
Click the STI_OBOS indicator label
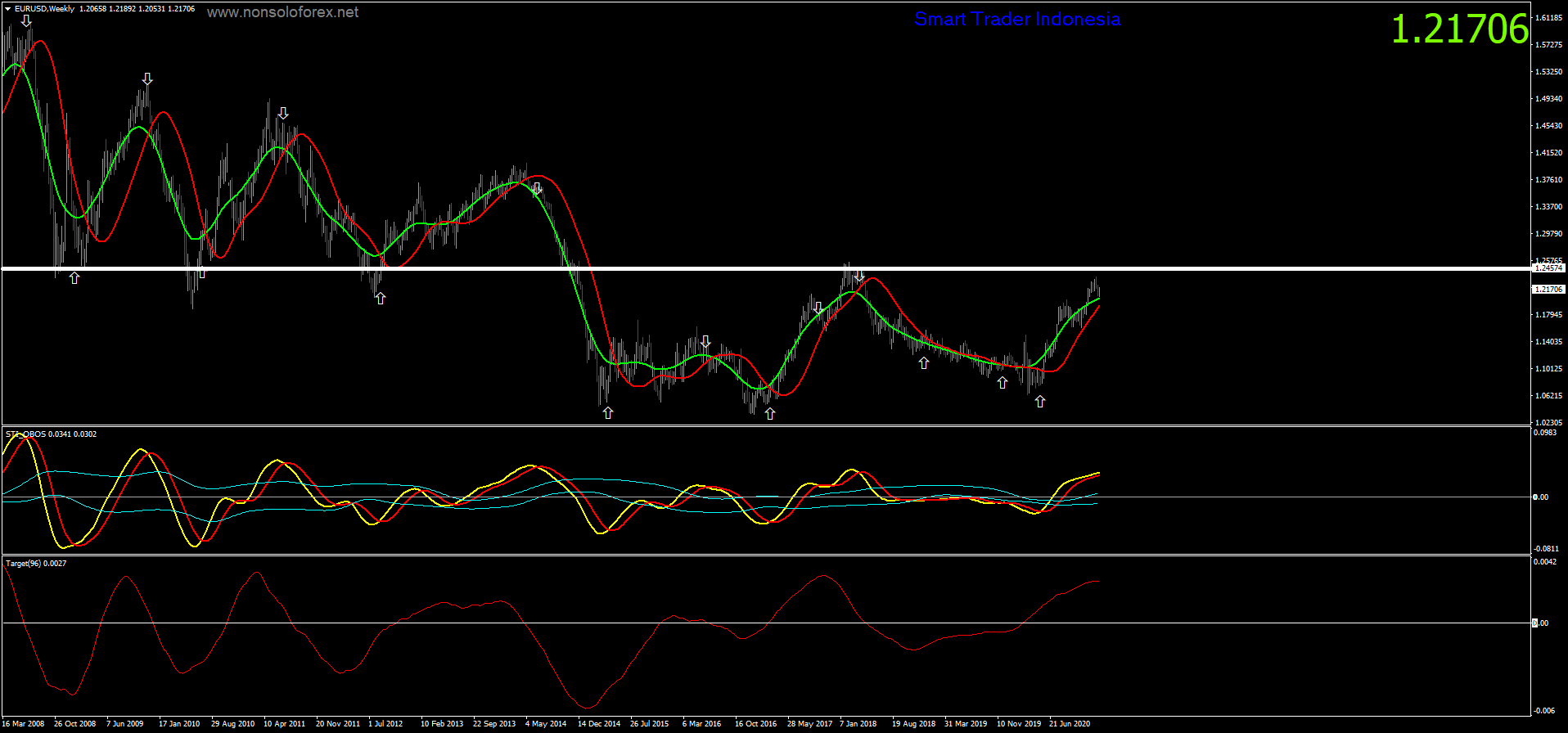pos(51,434)
